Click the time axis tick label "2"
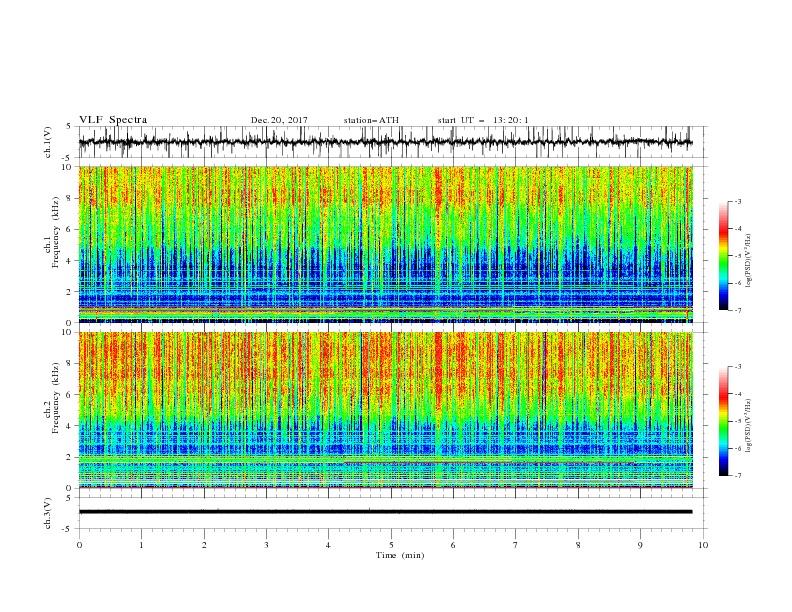The height and width of the screenshot is (612, 792). coord(204,545)
